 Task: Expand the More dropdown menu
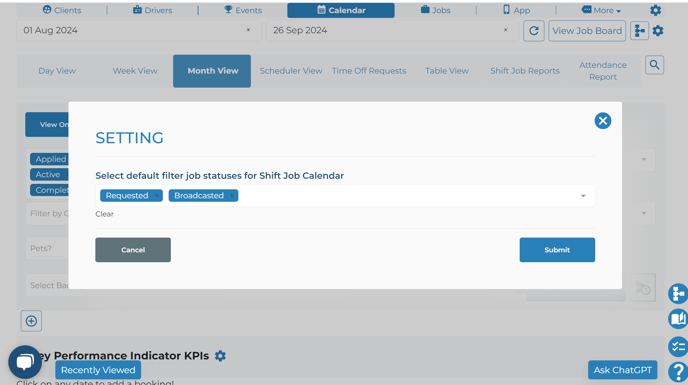601,10
